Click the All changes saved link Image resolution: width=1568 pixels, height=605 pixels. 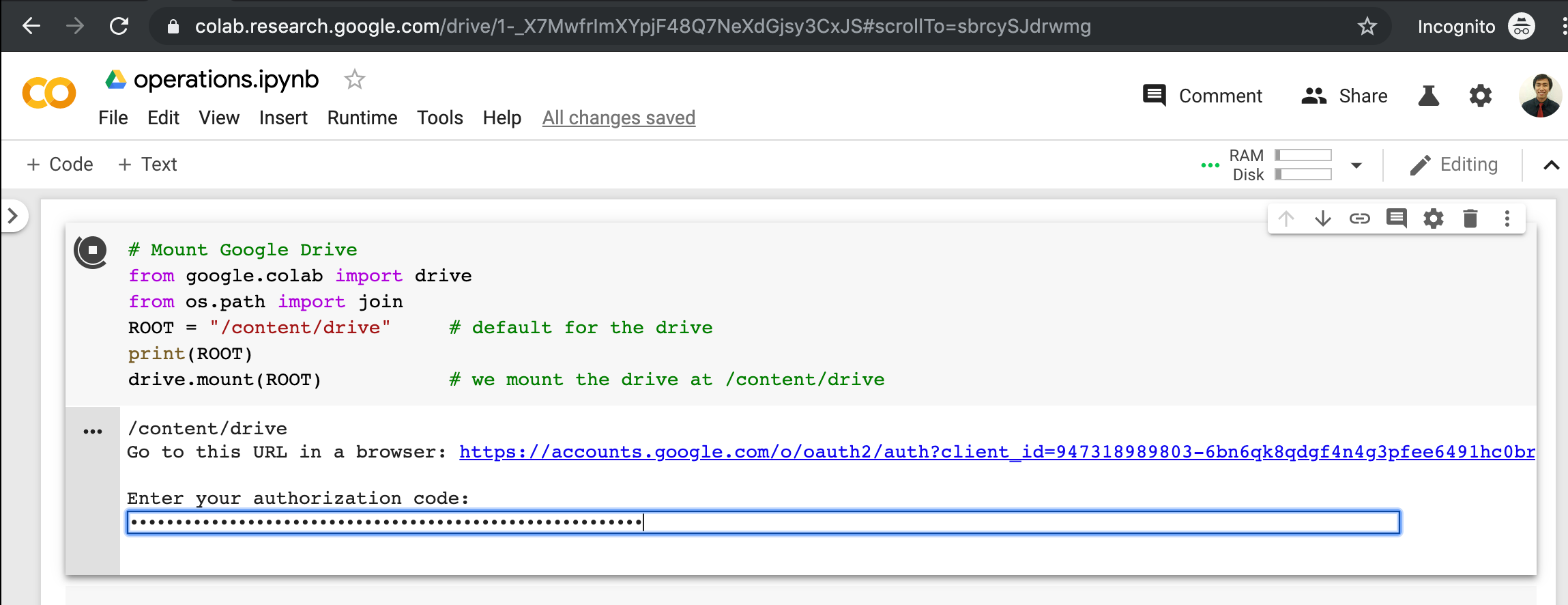(619, 117)
